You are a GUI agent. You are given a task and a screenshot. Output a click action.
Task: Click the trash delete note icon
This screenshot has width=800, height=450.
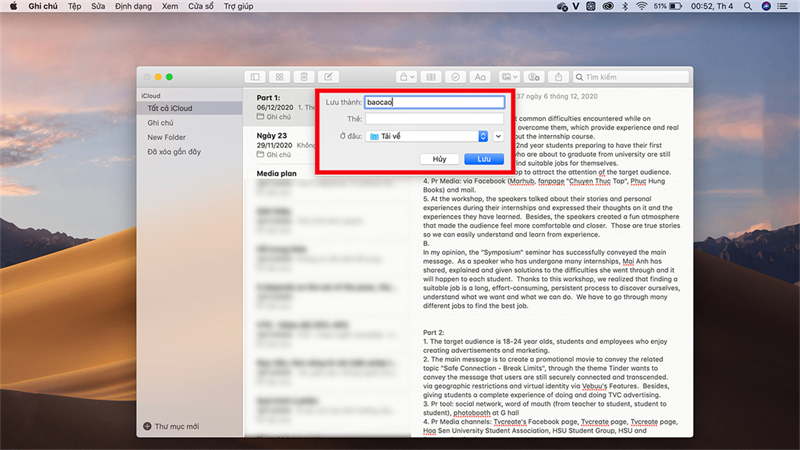[303, 76]
